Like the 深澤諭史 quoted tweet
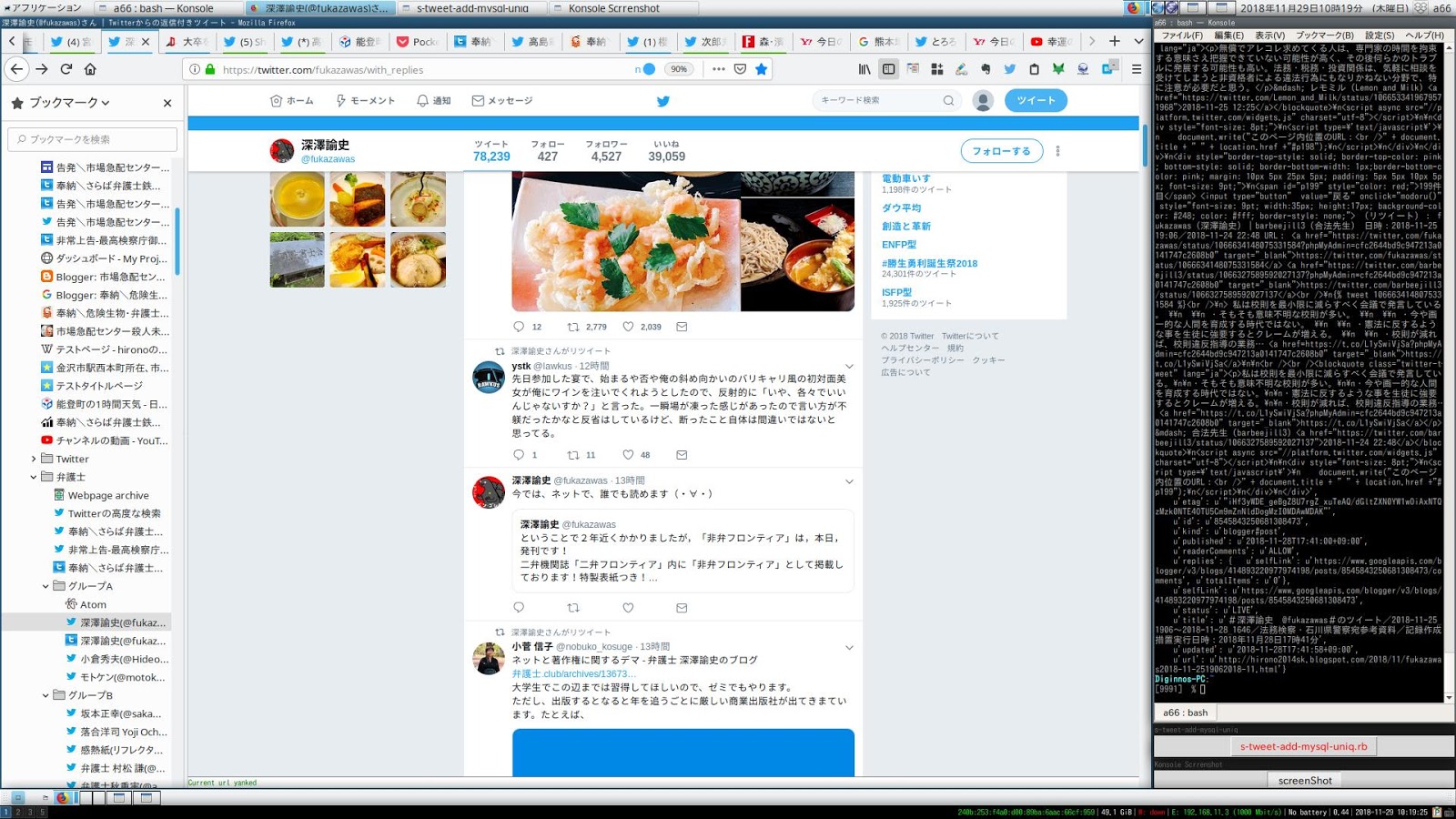 [x=628, y=608]
